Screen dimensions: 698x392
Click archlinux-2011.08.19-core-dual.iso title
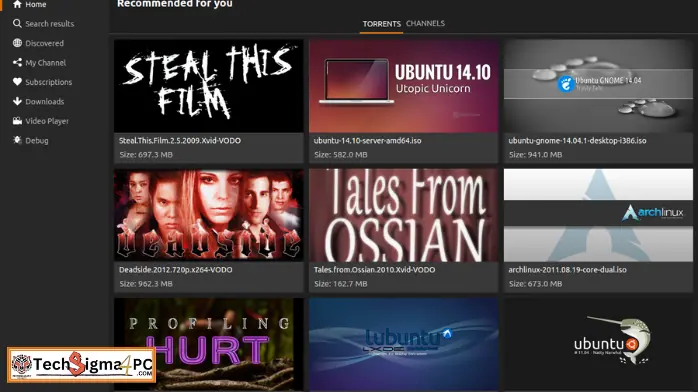tap(568, 270)
